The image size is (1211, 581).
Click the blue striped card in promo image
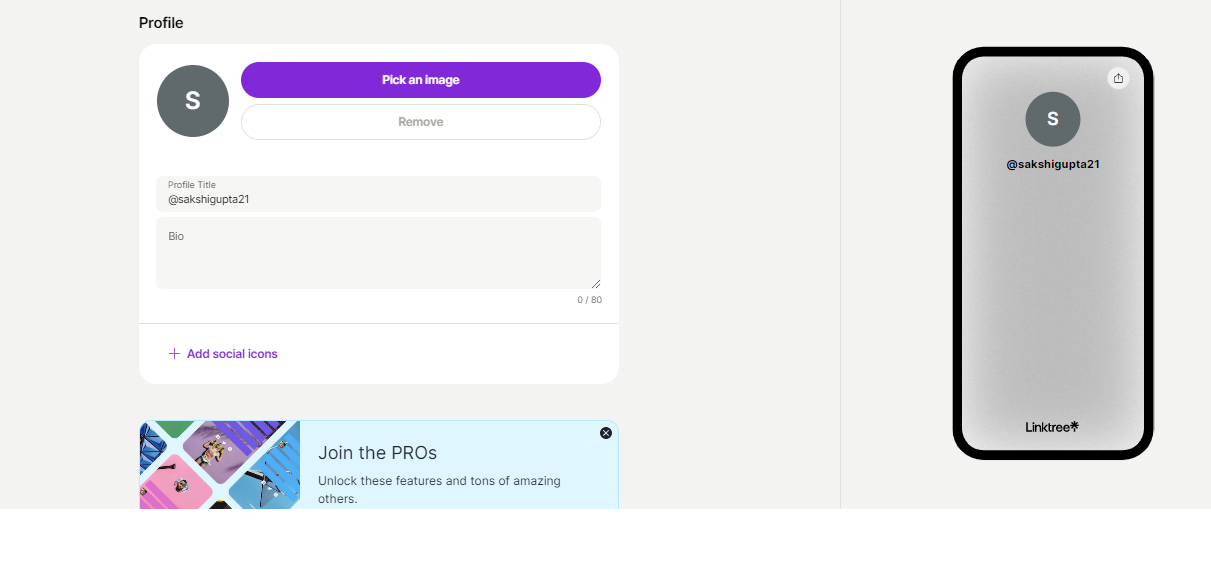pos(265,476)
